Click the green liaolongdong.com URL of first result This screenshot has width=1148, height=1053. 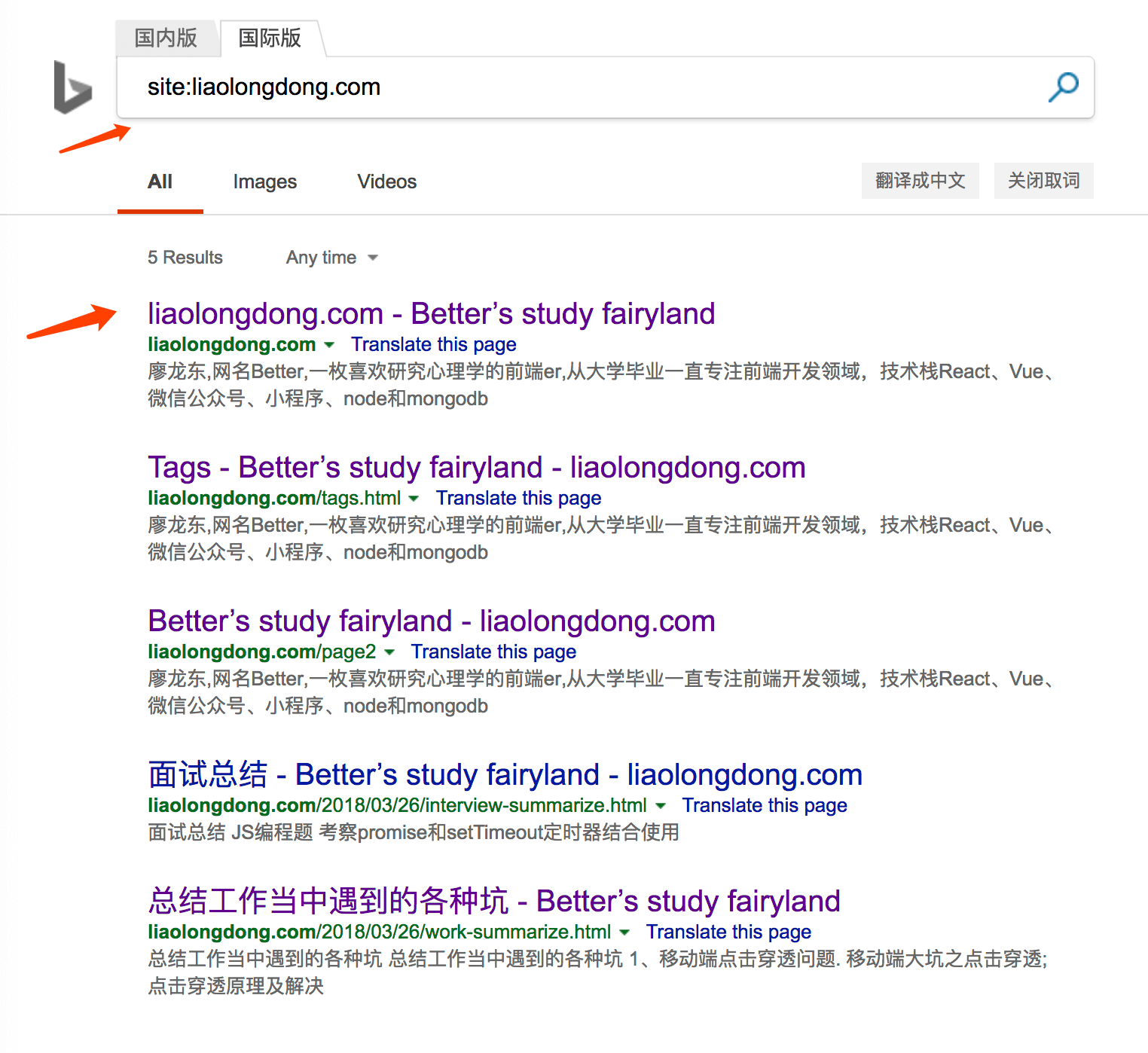point(231,344)
